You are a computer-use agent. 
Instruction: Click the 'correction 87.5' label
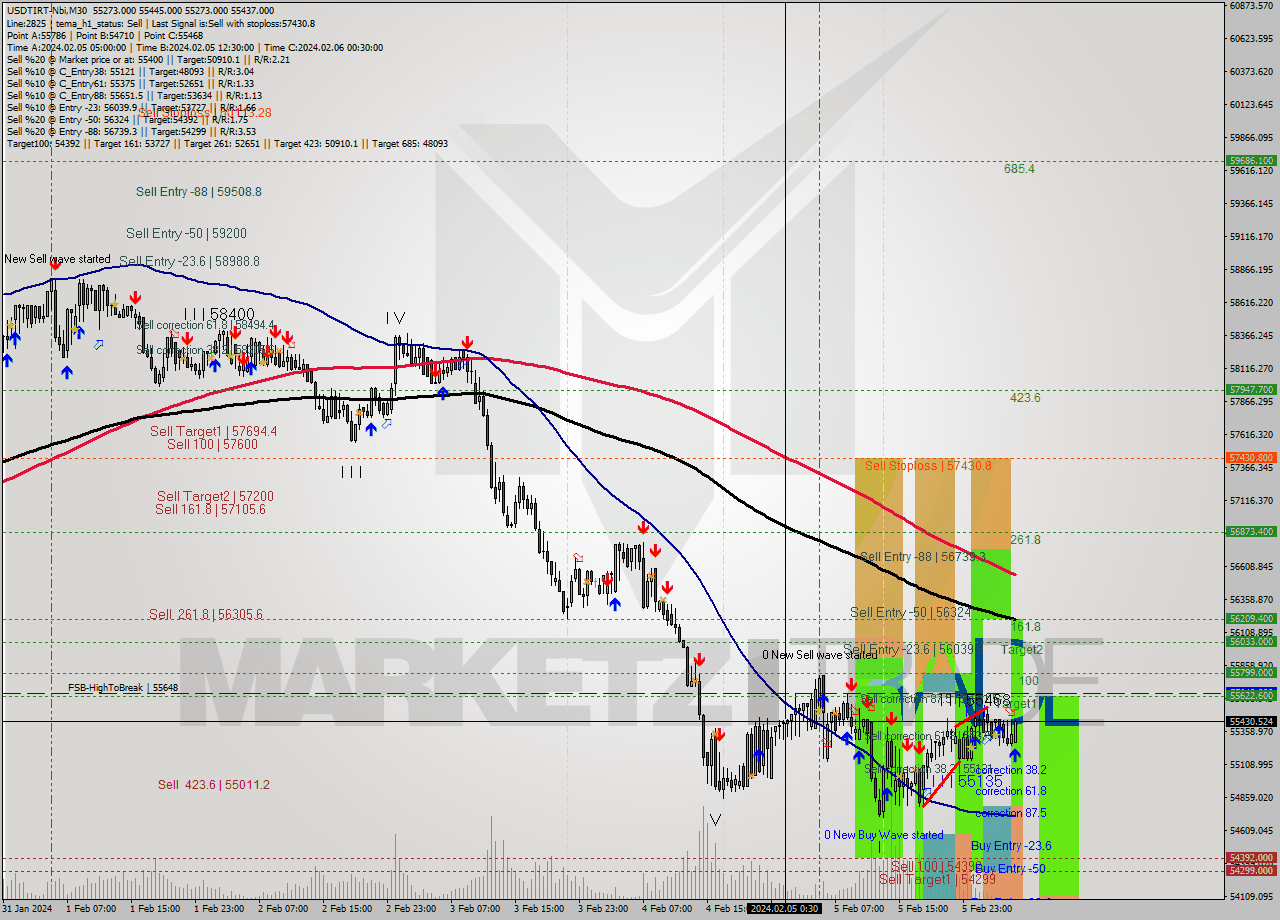tap(1010, 813)
